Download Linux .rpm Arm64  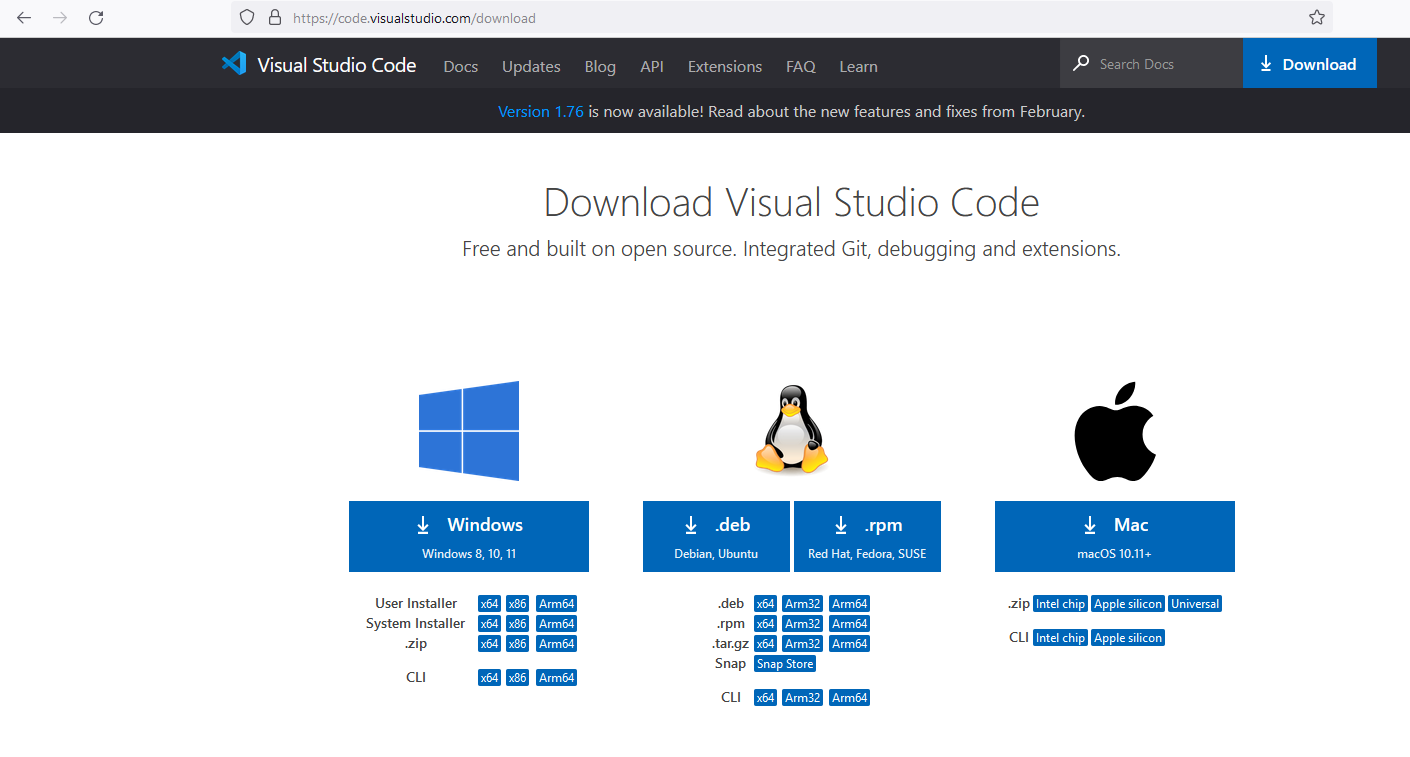point(850,624)
